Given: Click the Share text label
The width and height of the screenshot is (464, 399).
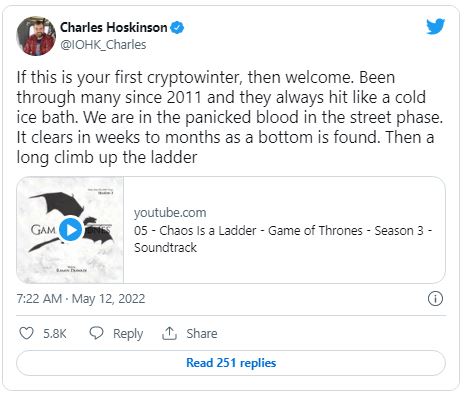Looking at the screenshot, I should (202, 333).
